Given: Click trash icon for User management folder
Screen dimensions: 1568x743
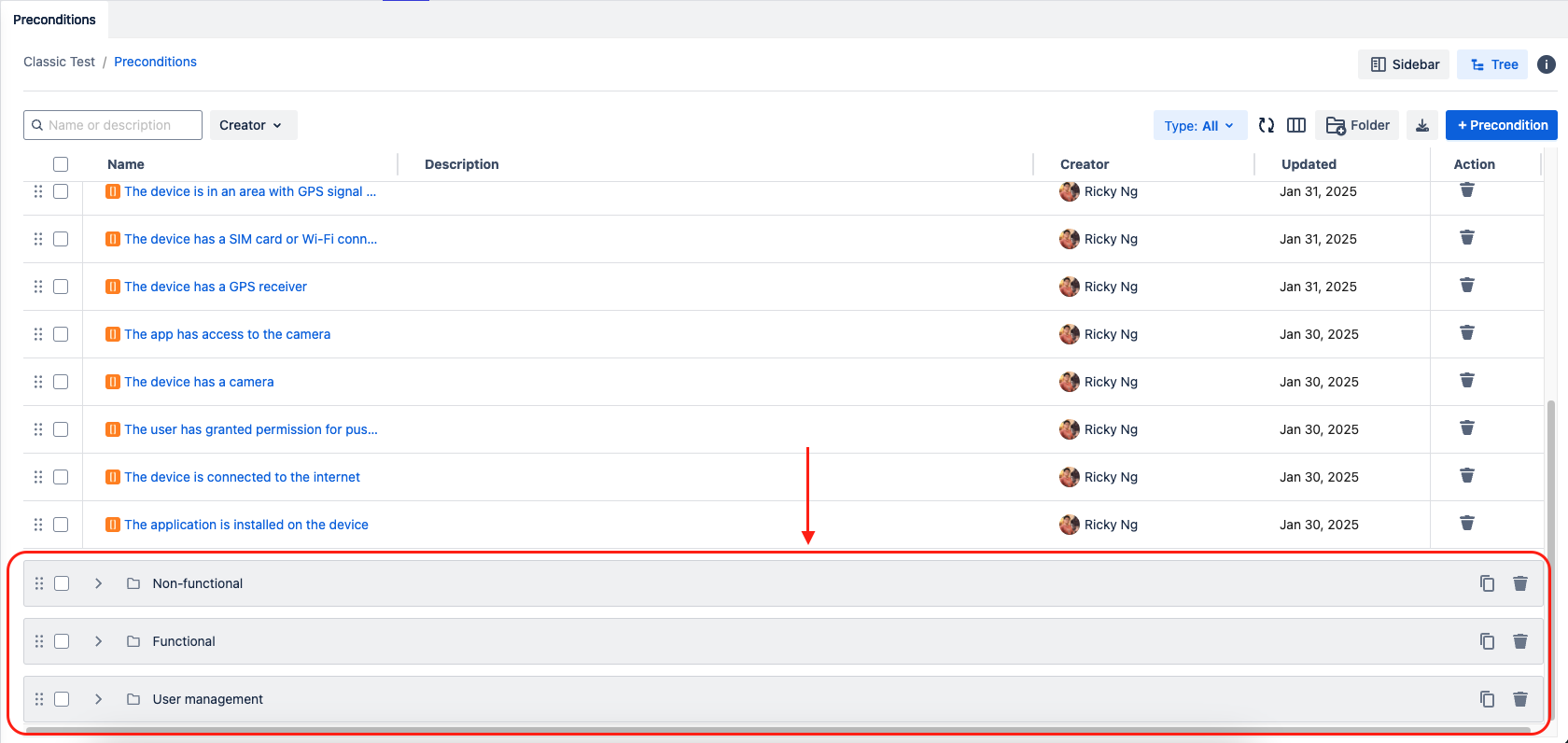Looking at the screenshot, I should [x=1520, y=699].
